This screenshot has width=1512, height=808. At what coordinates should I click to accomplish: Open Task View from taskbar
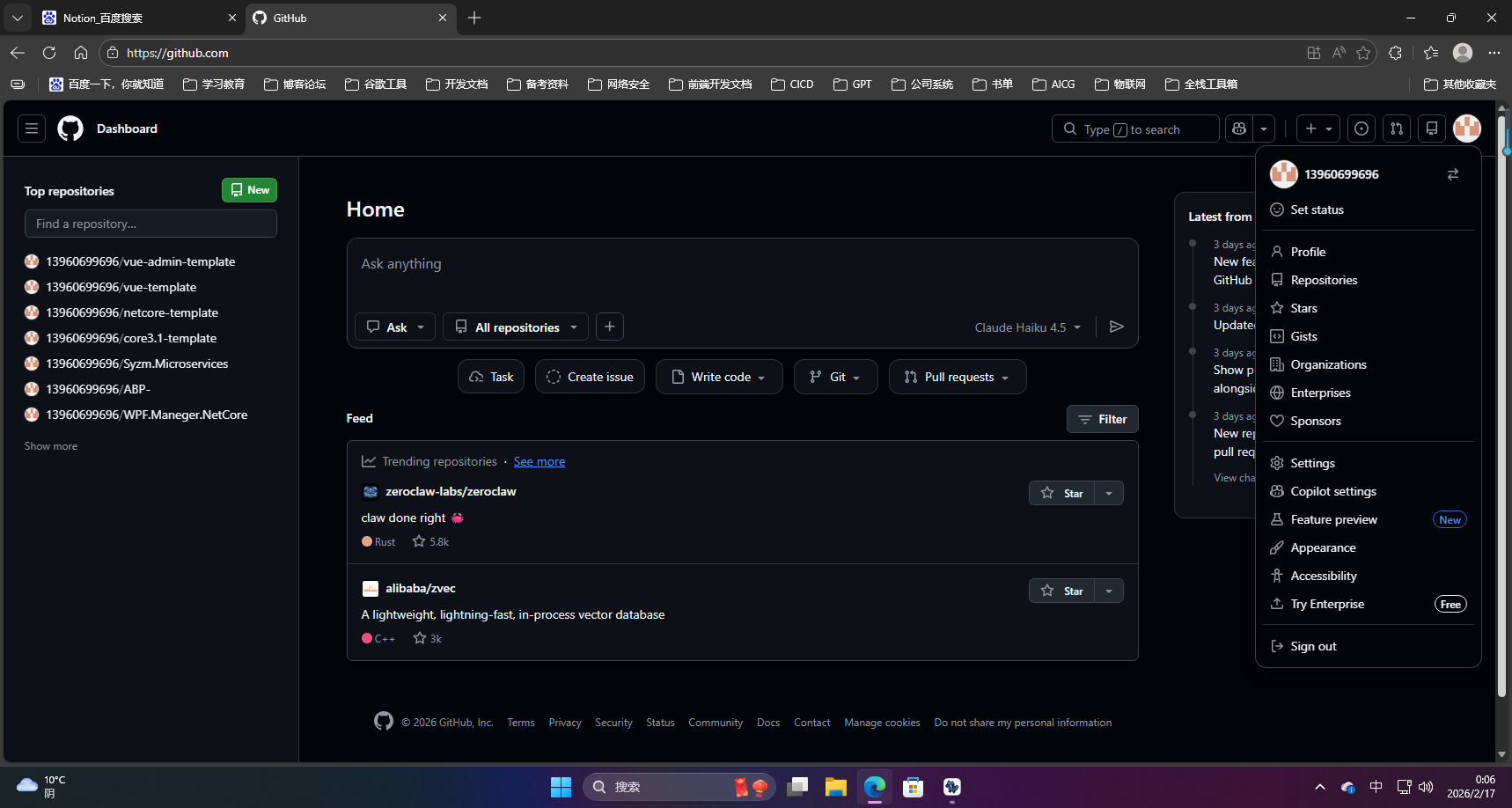(797, 787)
